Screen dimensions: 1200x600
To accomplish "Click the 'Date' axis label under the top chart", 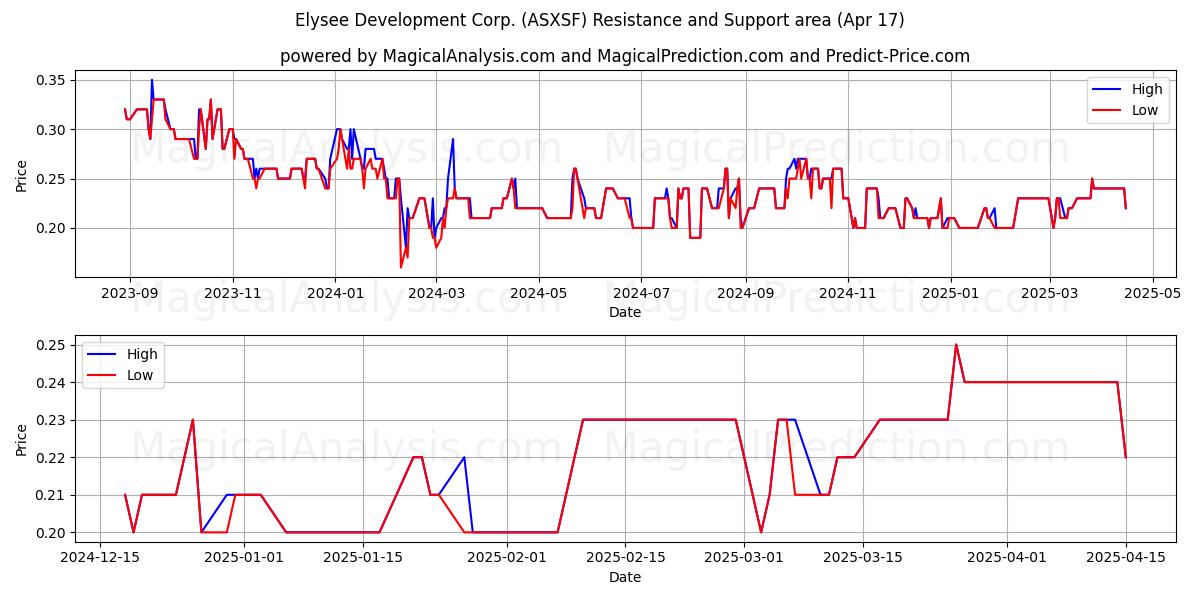I will (625, 312).
